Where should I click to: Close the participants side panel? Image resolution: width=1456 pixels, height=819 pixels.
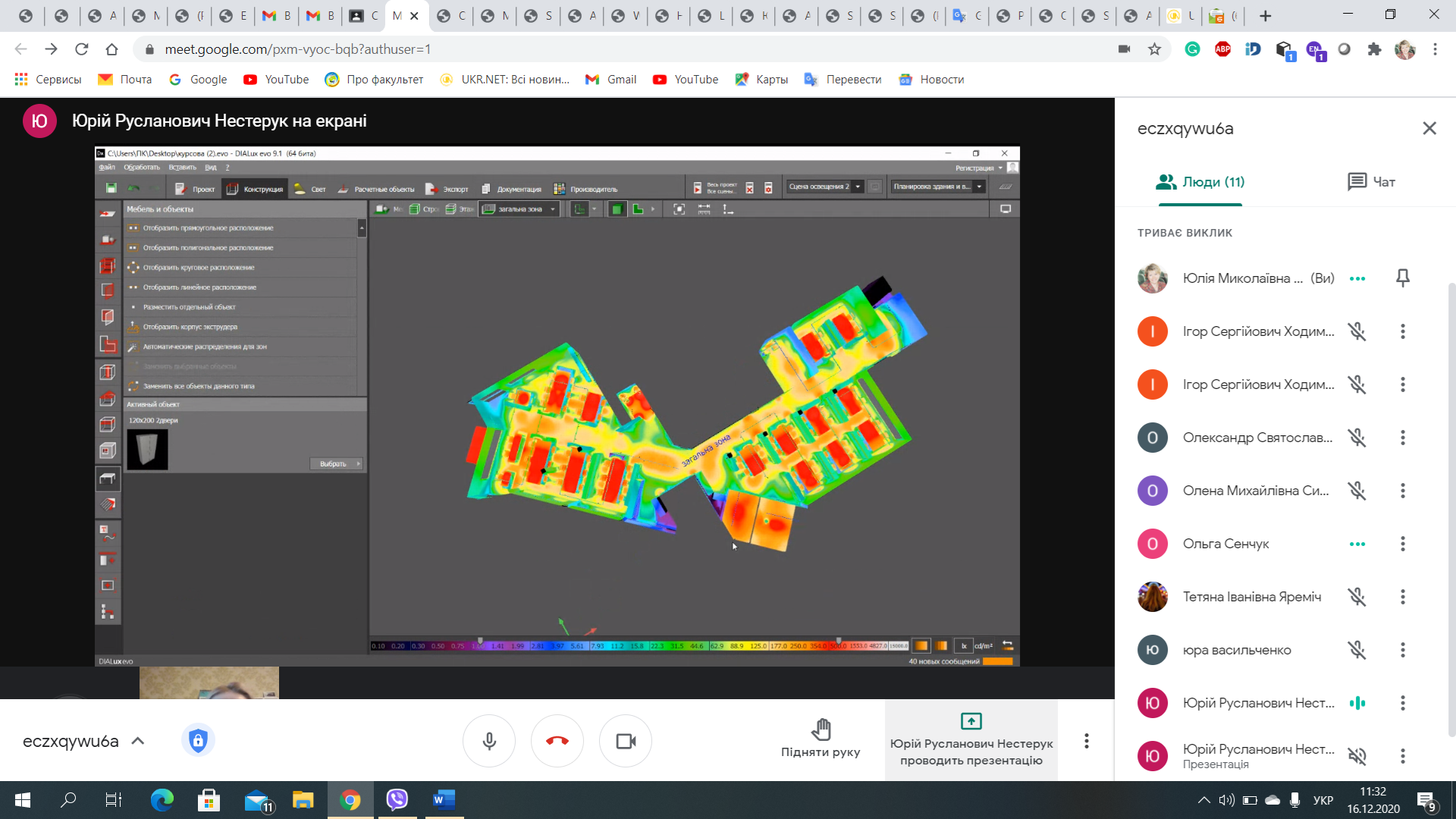tap(1429, 128)
